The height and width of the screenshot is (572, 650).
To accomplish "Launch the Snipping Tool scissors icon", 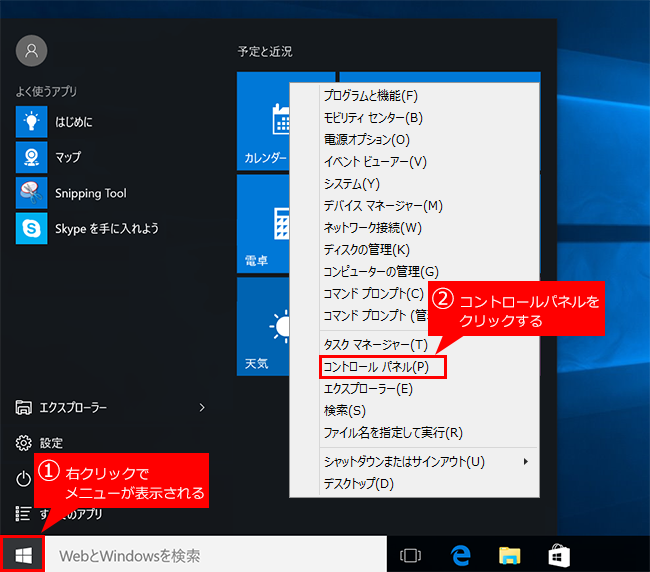I will tap(32, 193).
